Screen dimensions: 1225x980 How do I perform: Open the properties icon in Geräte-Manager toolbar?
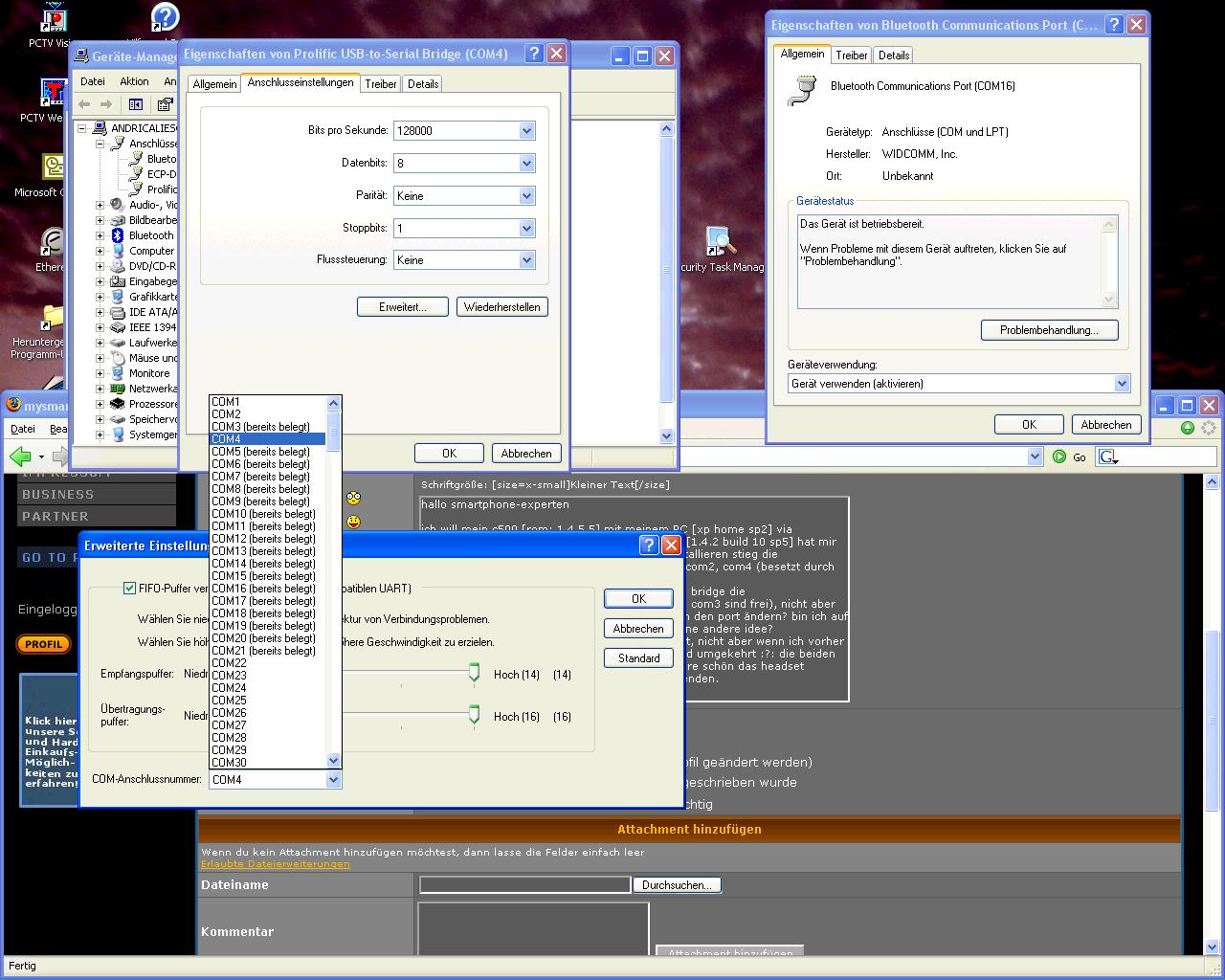[166, 104]
